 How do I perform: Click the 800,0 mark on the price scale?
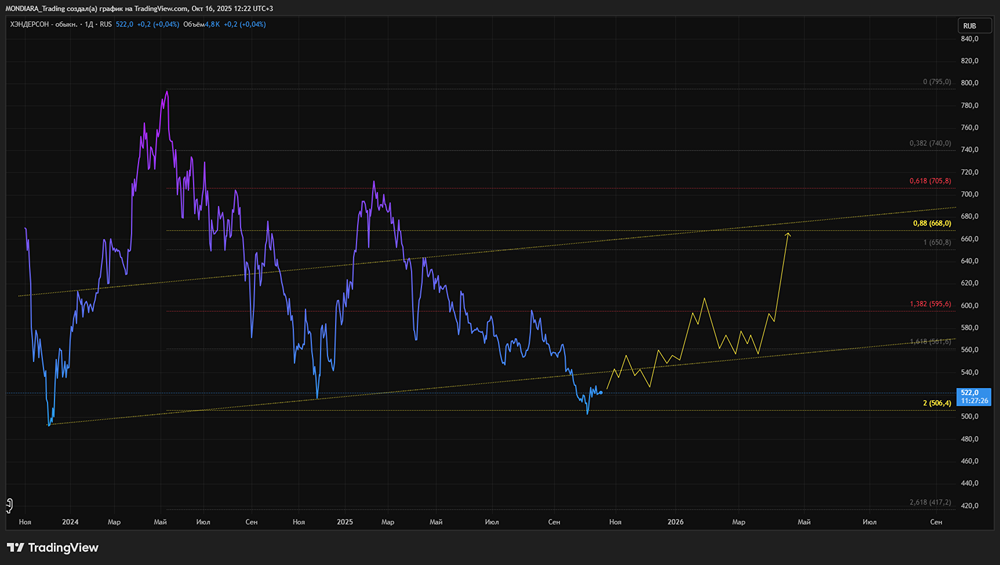click(969, 83)
